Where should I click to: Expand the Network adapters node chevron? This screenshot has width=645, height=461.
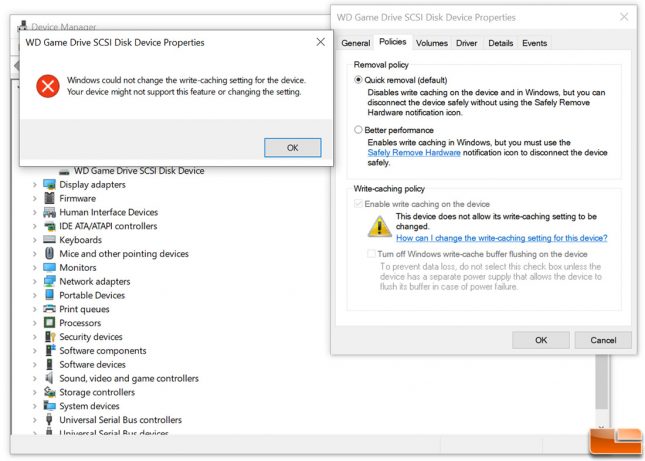35,282
